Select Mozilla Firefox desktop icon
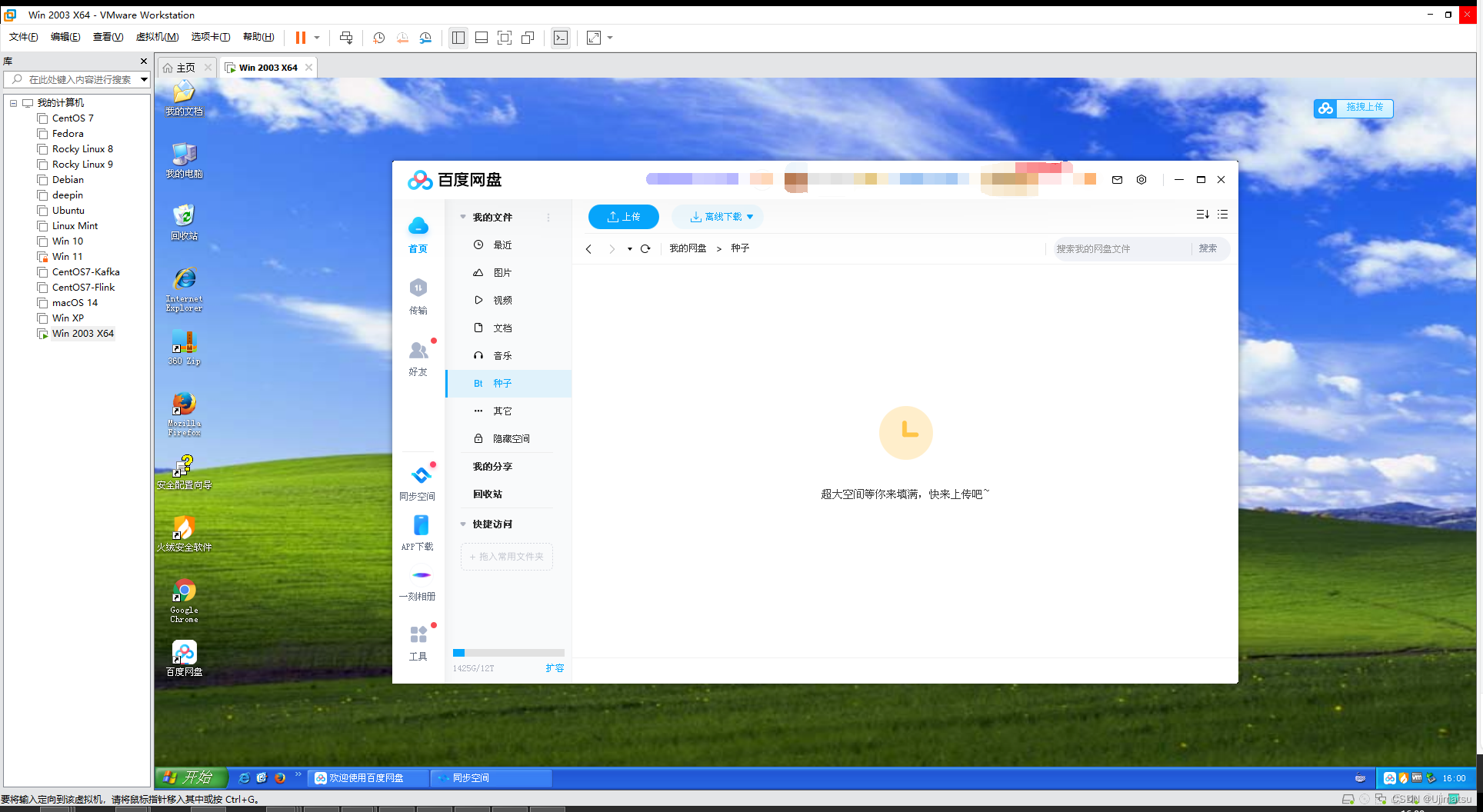 click(184, 414)
